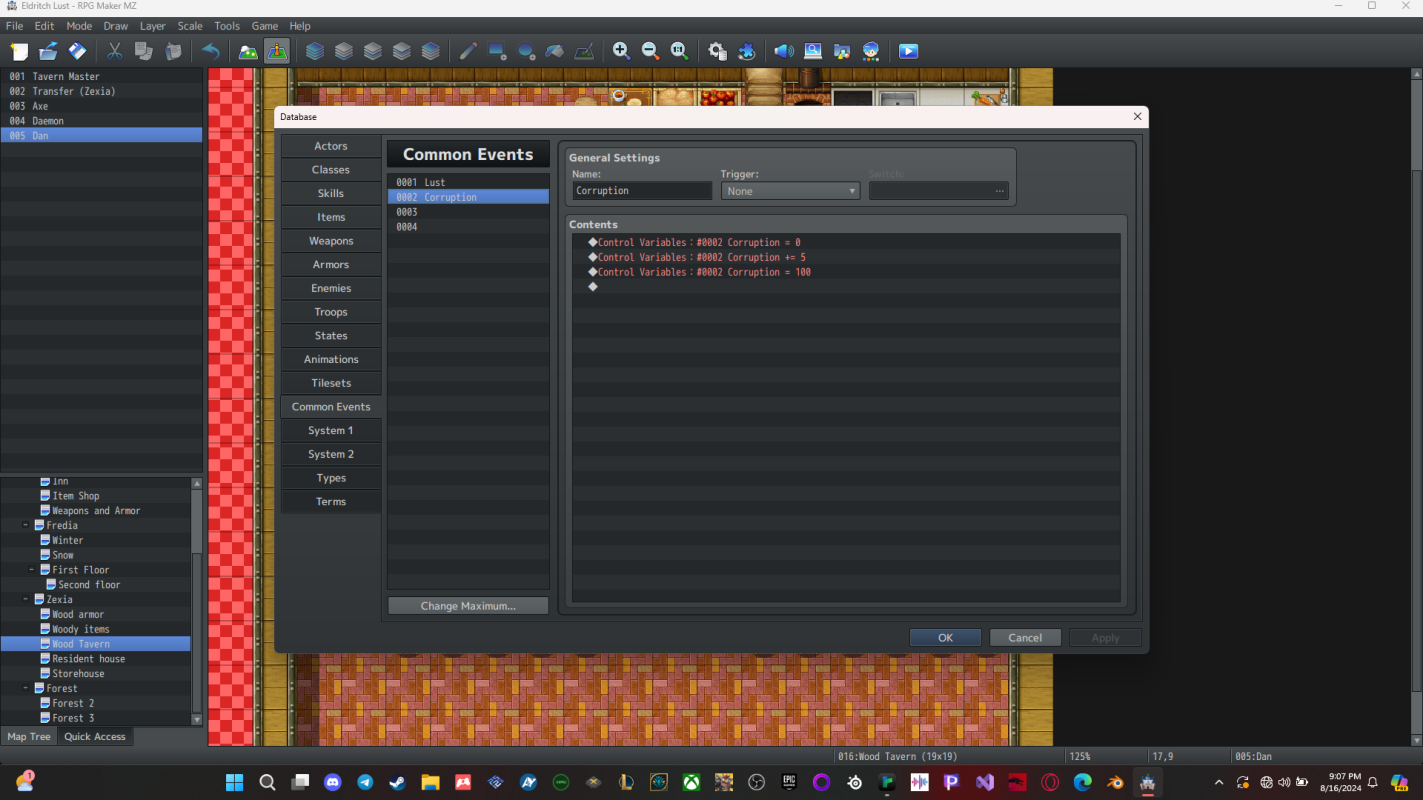The height and width of the screenshot is (800, 1423).
Task: Open the File menu
Action: click(x=14, y=26)
